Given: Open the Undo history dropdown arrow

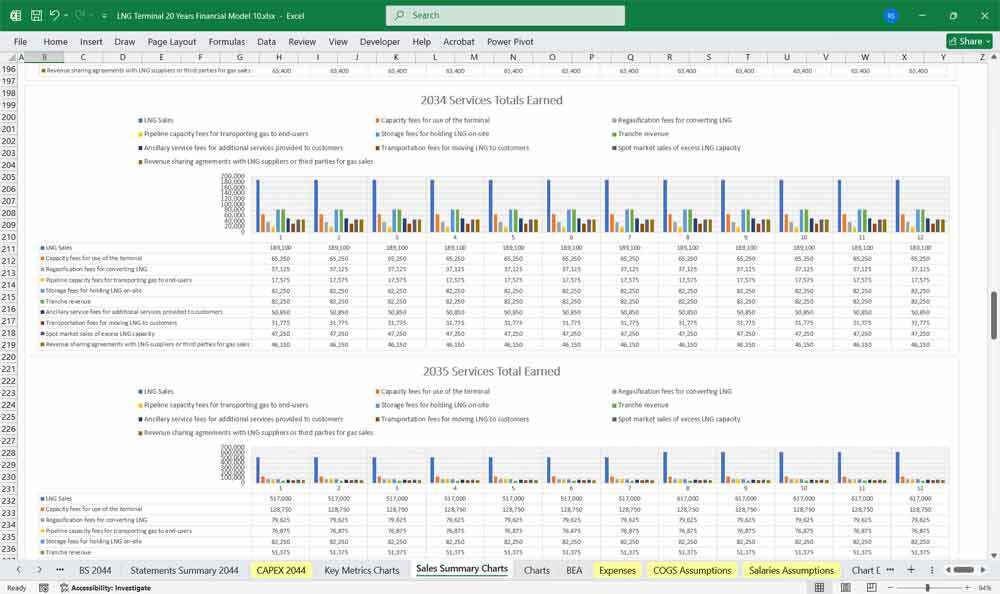Looking at the screenshot, I should pyautogui.click(x=66, y=15).
